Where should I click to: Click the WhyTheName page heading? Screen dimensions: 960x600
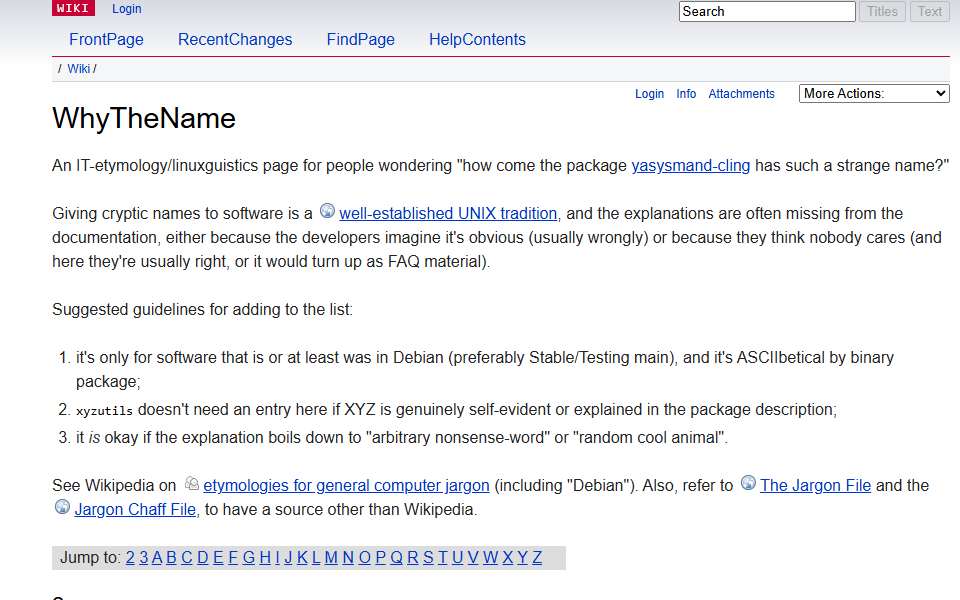[x=144, y=118]
